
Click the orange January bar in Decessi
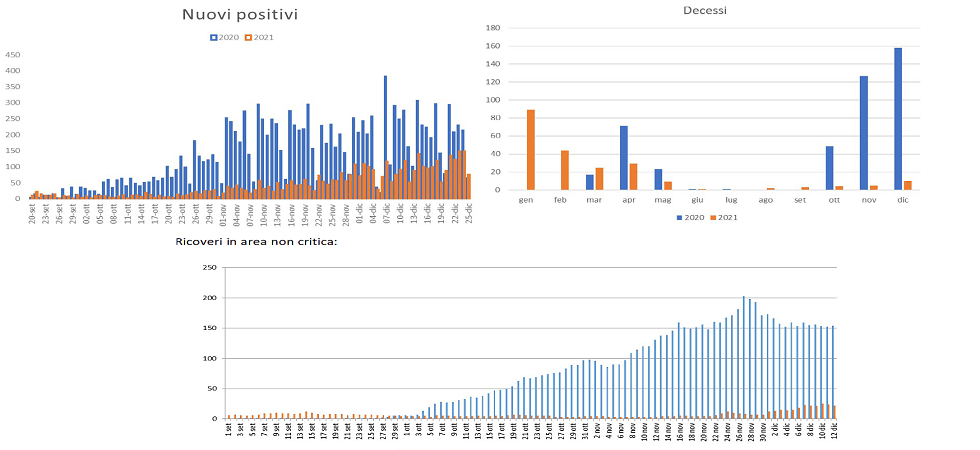(x=531, y=150)
